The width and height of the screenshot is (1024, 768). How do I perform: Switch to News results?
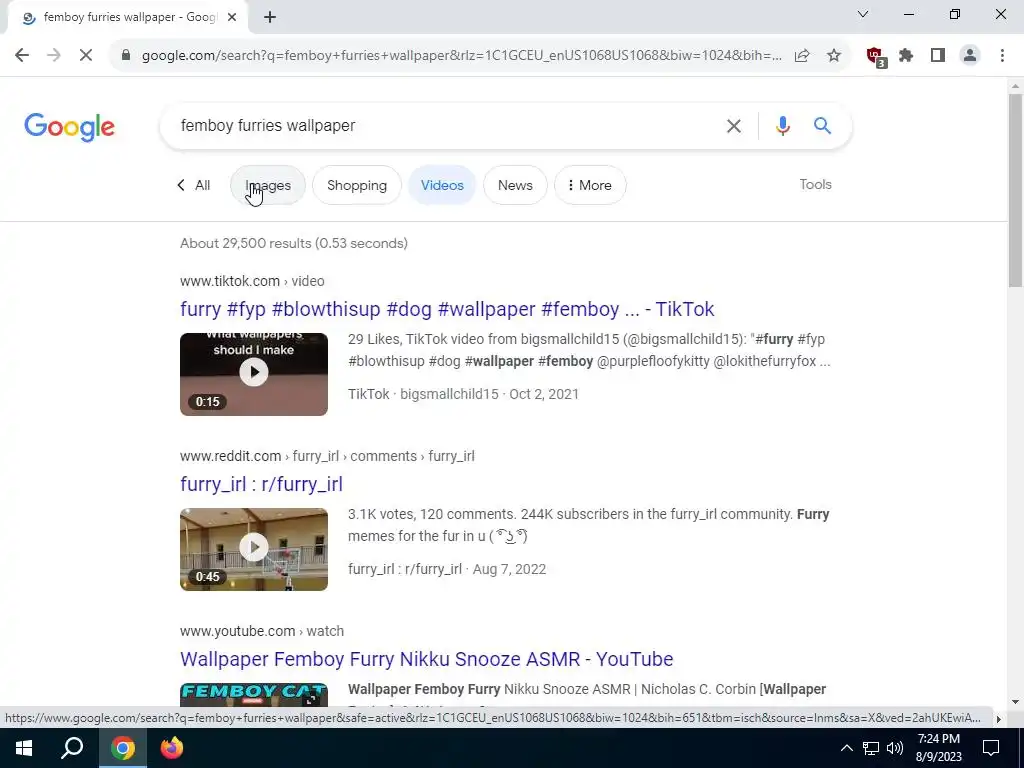pos(515,185)
